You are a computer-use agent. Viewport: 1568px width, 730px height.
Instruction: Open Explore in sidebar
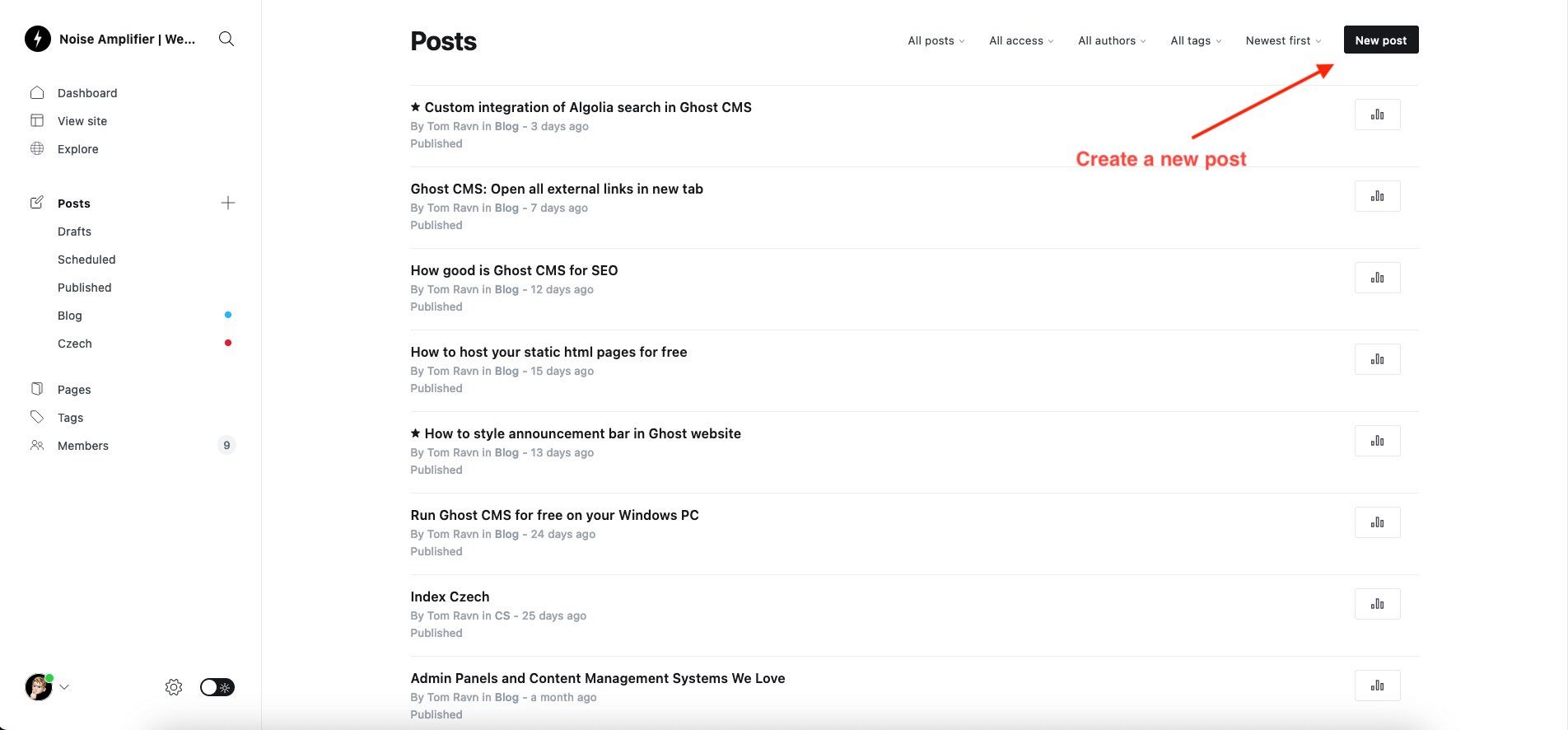[x=78, y=149]
